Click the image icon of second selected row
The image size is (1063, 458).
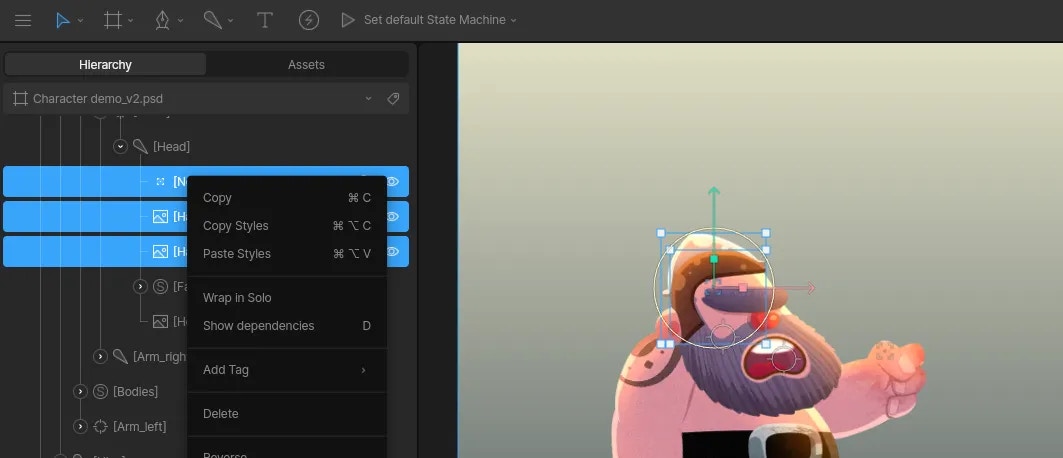pyautogui.click(x=160, y=217)
